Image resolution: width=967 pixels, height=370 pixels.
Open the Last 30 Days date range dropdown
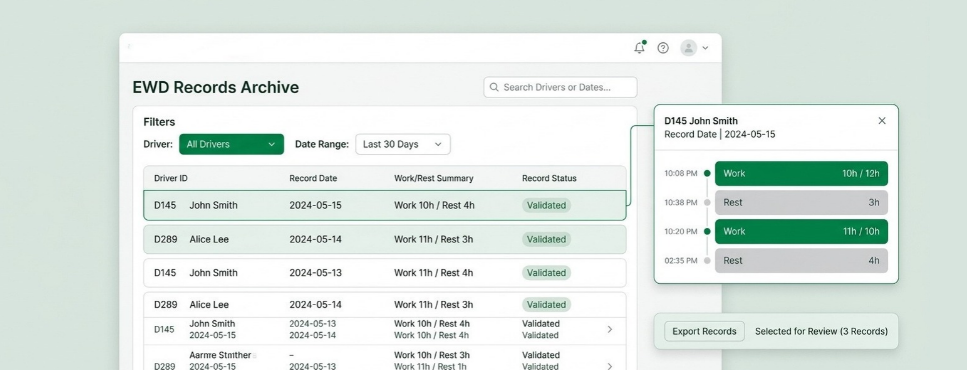click(x=403, y=144)
